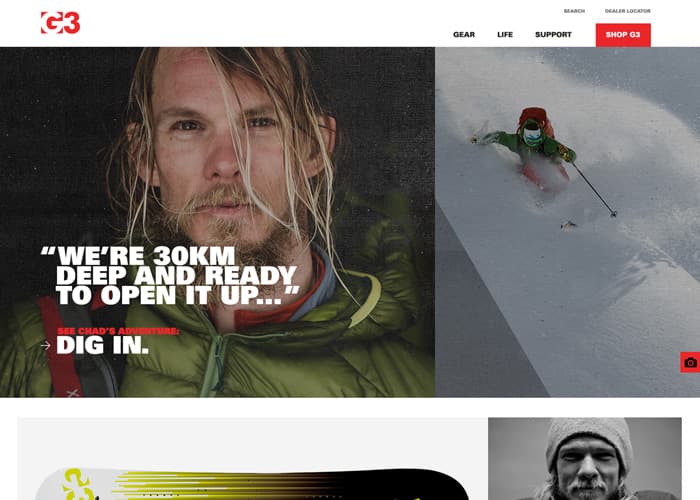Open the yellow G3 ski product image
Image resolution: width=700 pixels, height=500 pixels.
point(252,484)
